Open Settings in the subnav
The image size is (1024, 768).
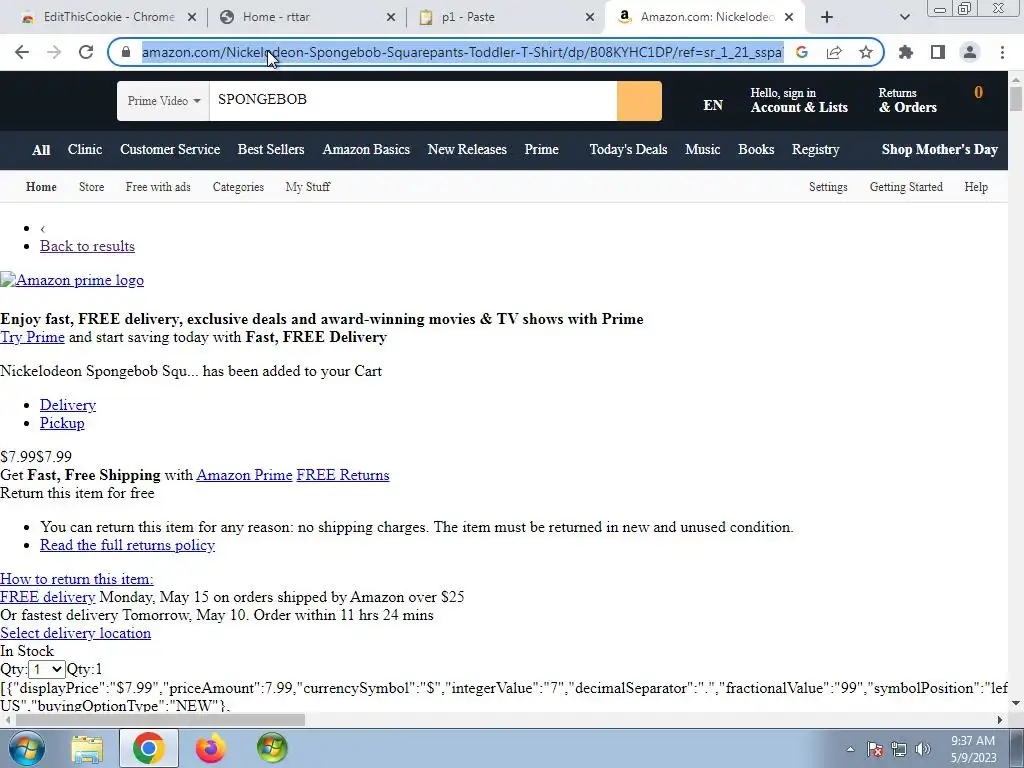coord(828,187)
